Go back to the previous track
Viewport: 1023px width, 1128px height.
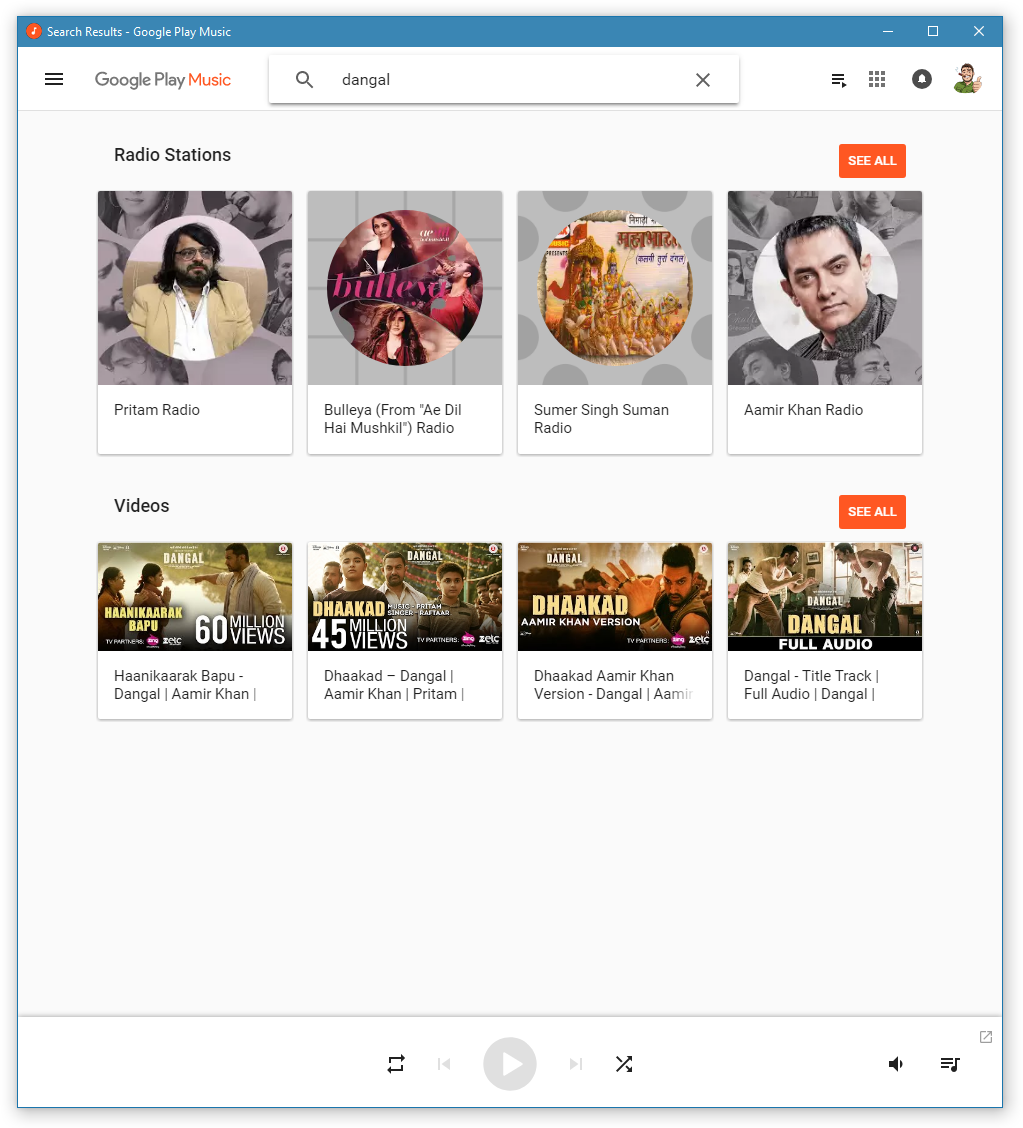[x=444, y=1064]
